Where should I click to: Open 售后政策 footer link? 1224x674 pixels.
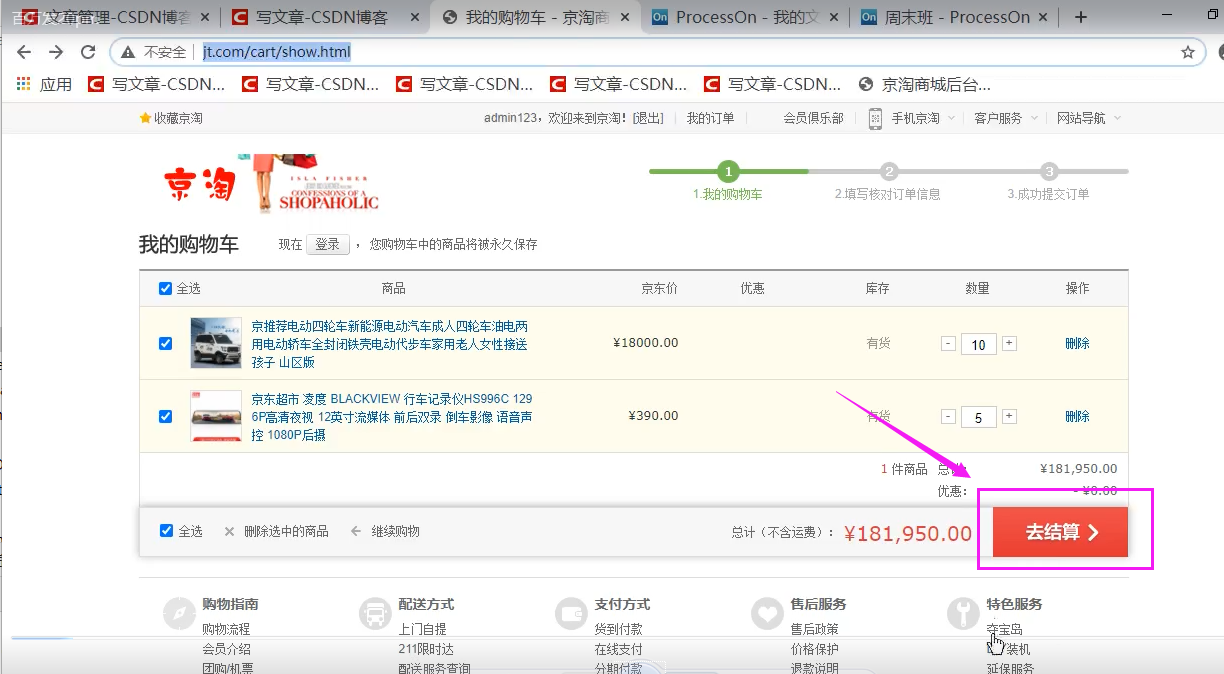pos(814,629)
